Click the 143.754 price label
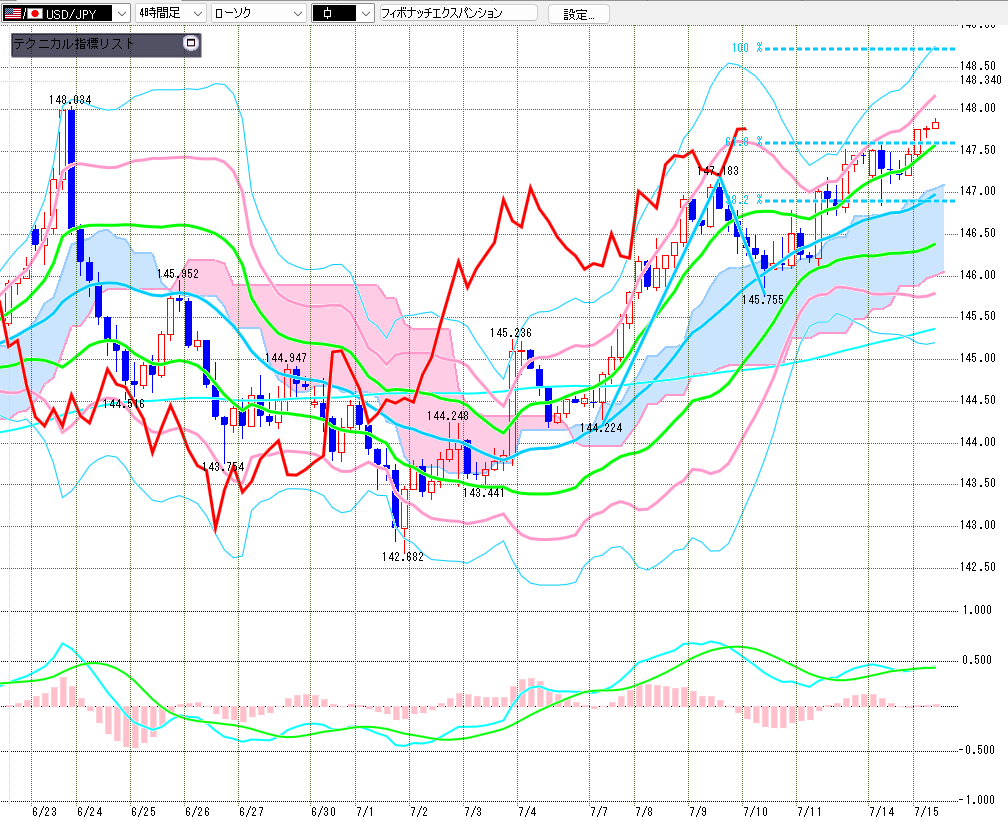 coord(222,466)
